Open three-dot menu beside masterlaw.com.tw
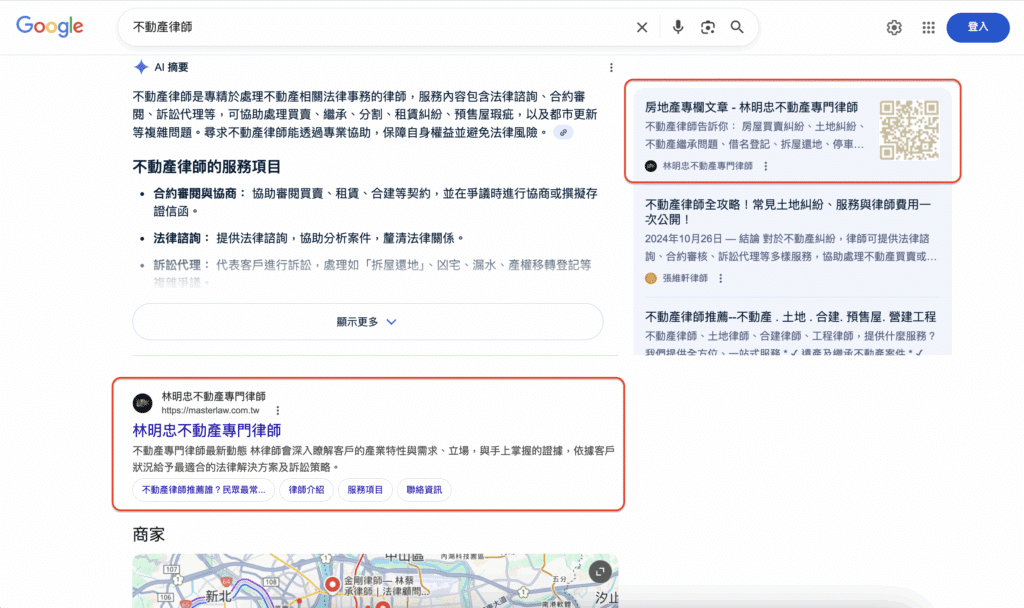The width and height of the screenshot is (1024, 608). click(x=277, y=410)
